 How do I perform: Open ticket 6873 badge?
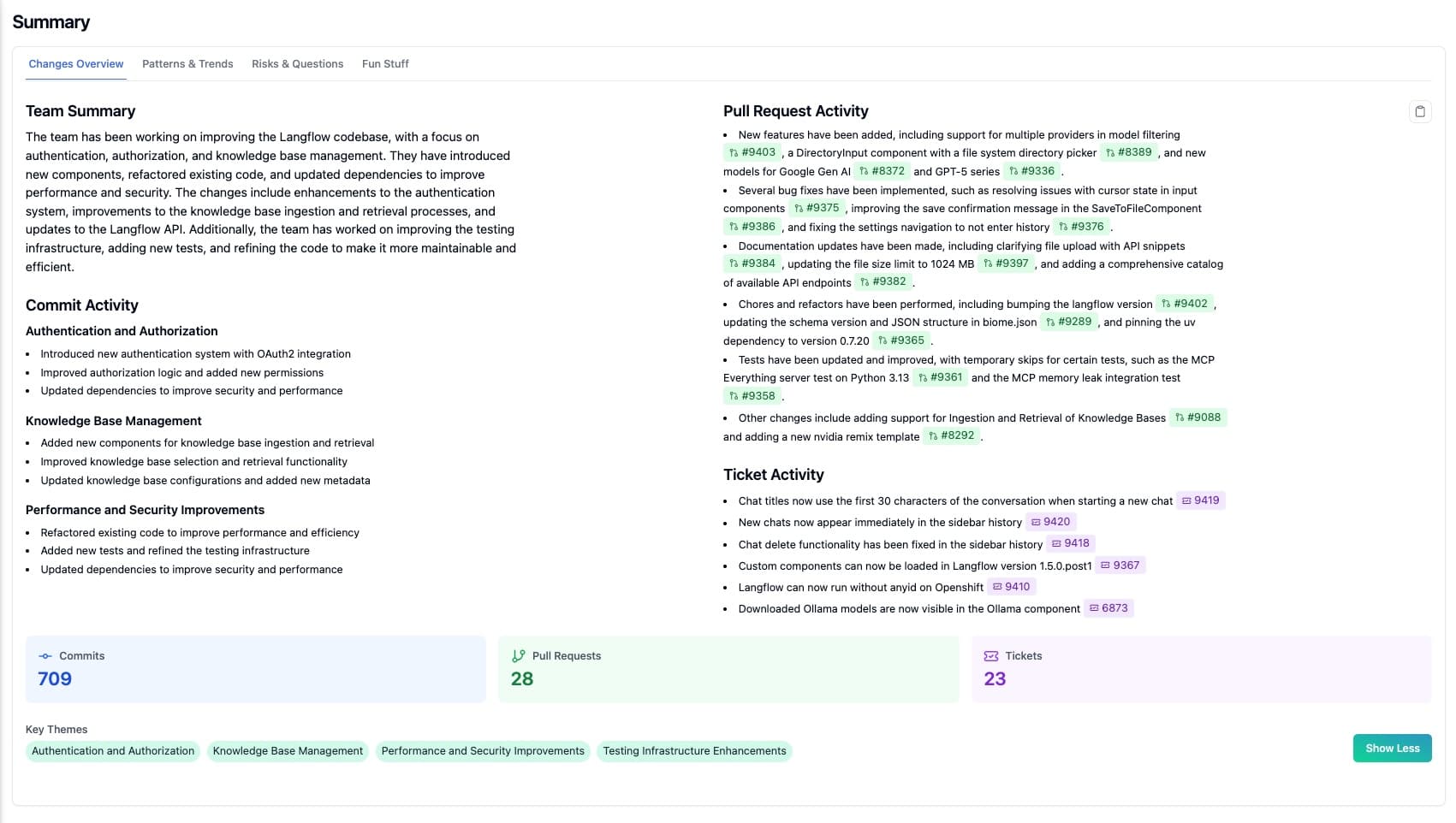coord(1108,608)
